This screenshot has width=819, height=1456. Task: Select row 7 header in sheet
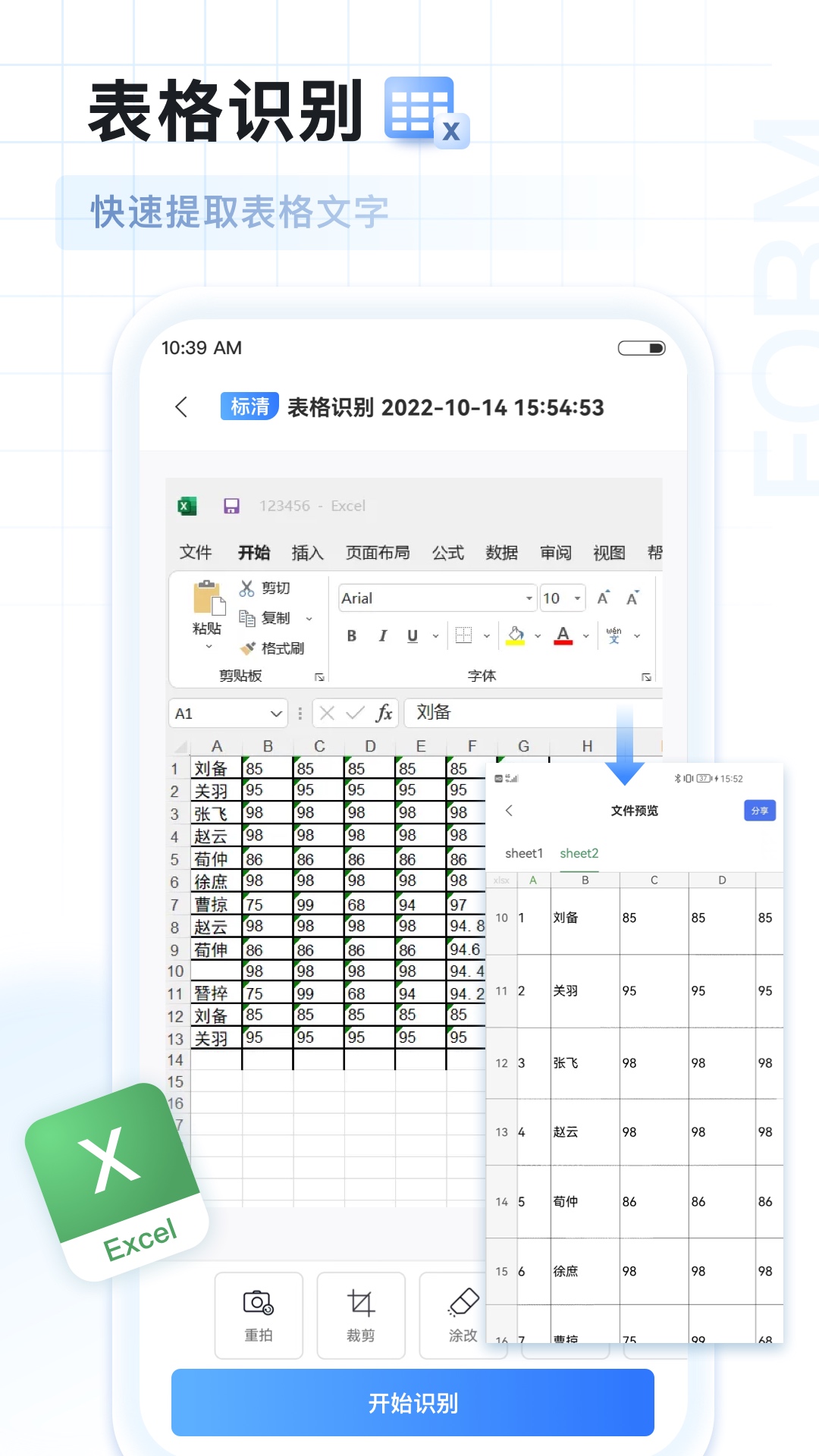click(x=174, y=905)
